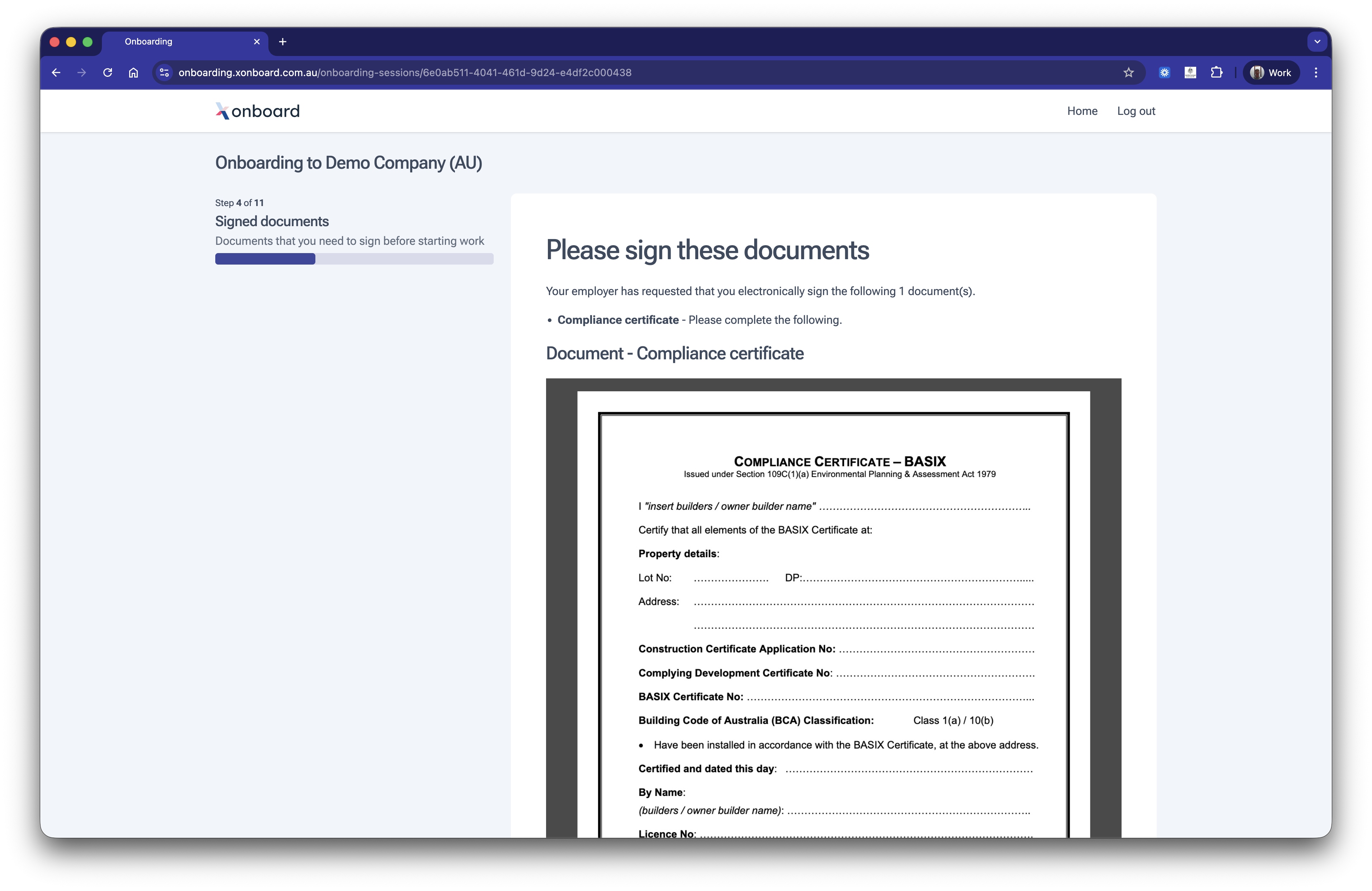Click the step progress bar
The image size is (1372, 891).
click(x=354, y=259)
